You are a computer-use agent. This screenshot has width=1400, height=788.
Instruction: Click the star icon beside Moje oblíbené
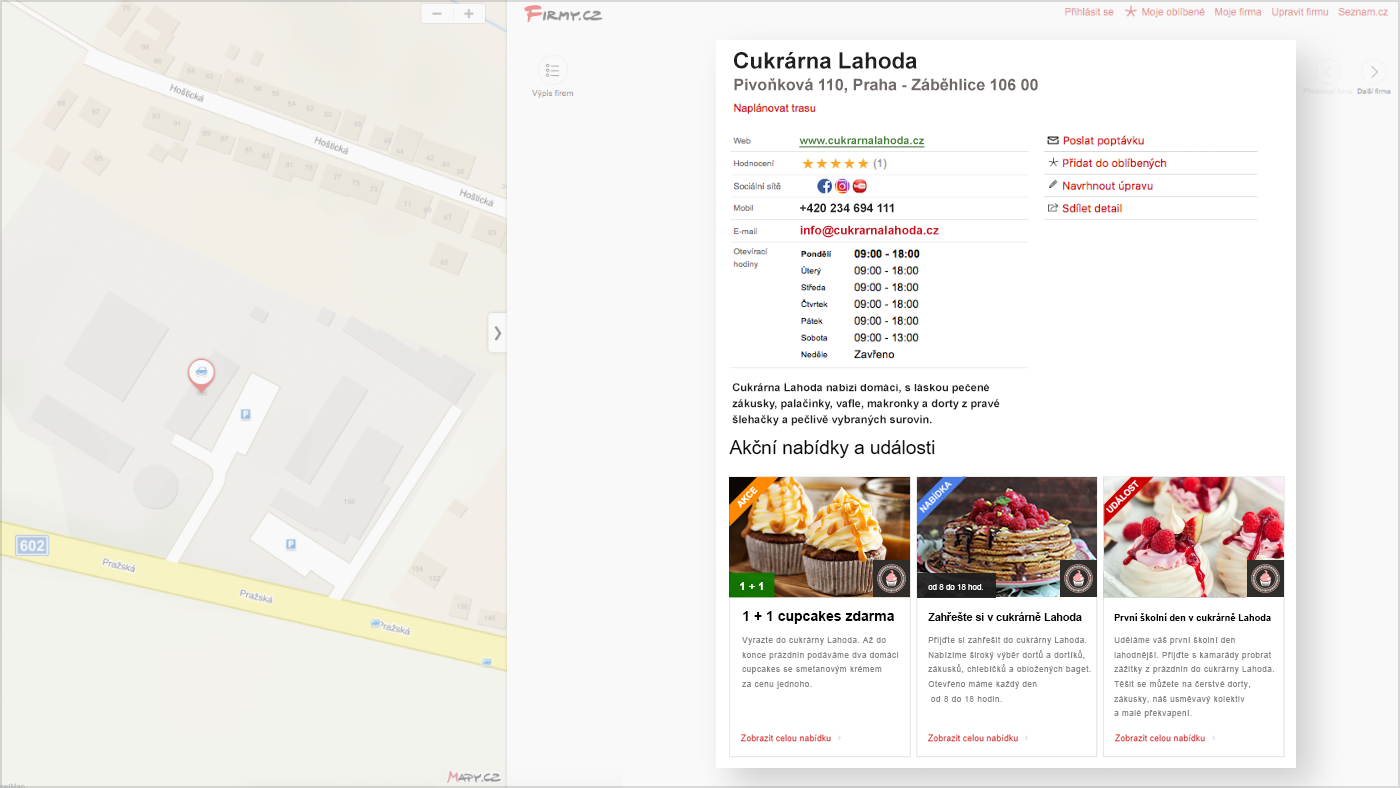[x=1131, y=12]
